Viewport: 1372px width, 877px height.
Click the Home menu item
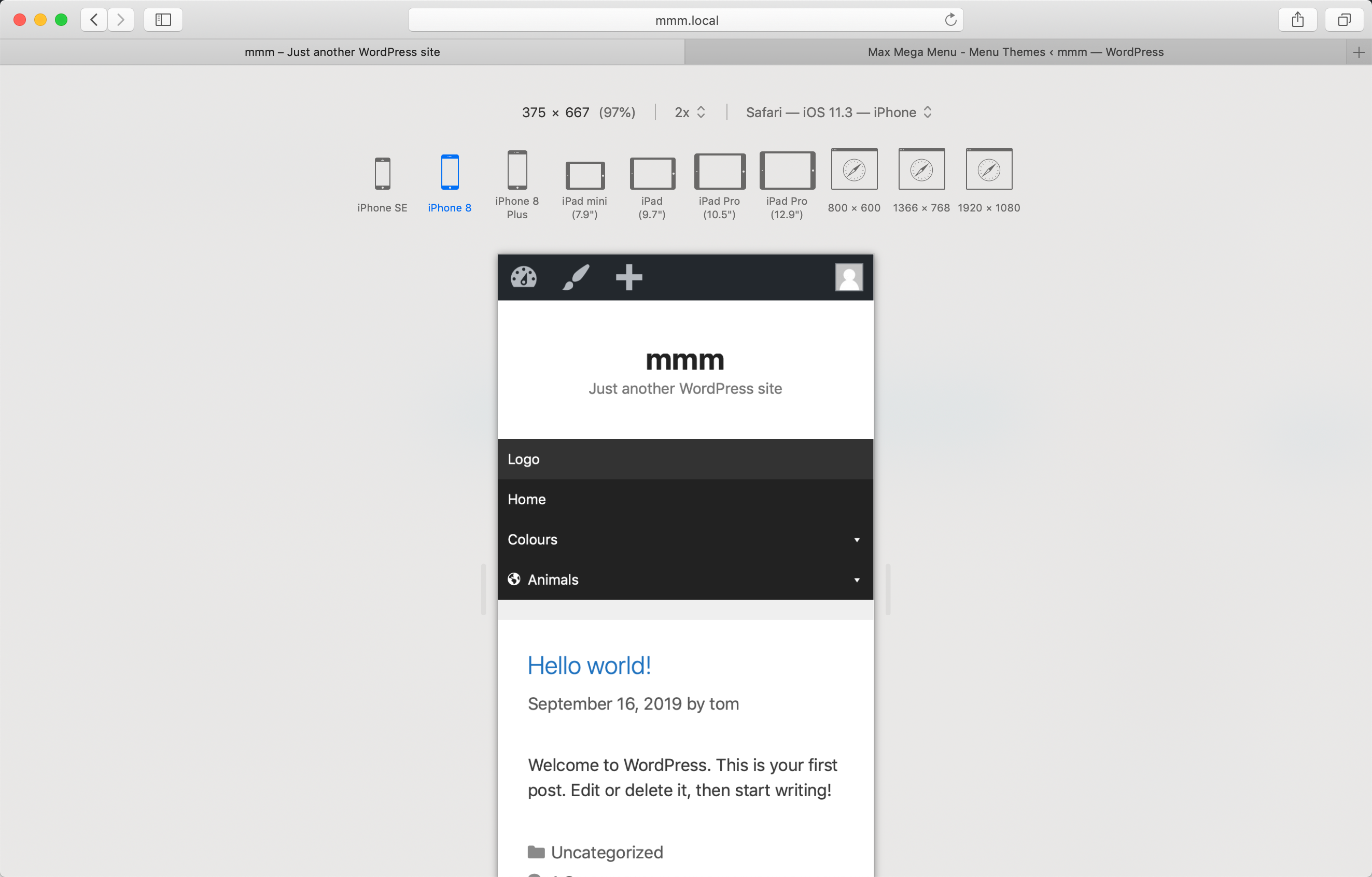click(526, 500)
